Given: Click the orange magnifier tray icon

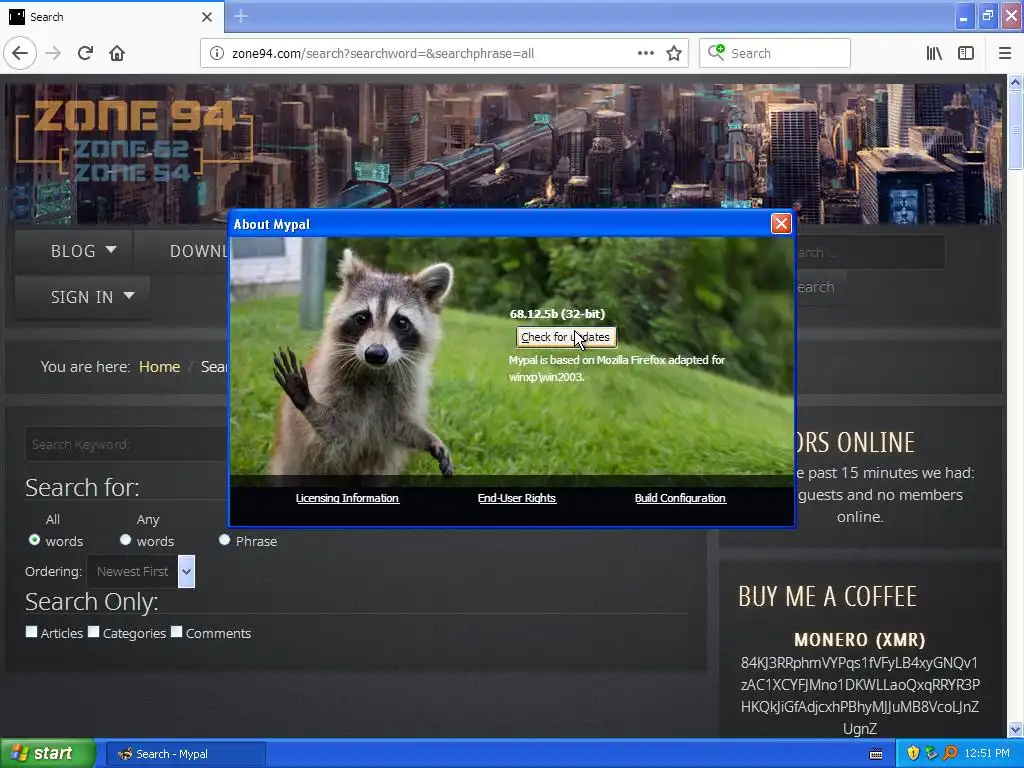Looking at the screenshot, I should coord(950,753).
